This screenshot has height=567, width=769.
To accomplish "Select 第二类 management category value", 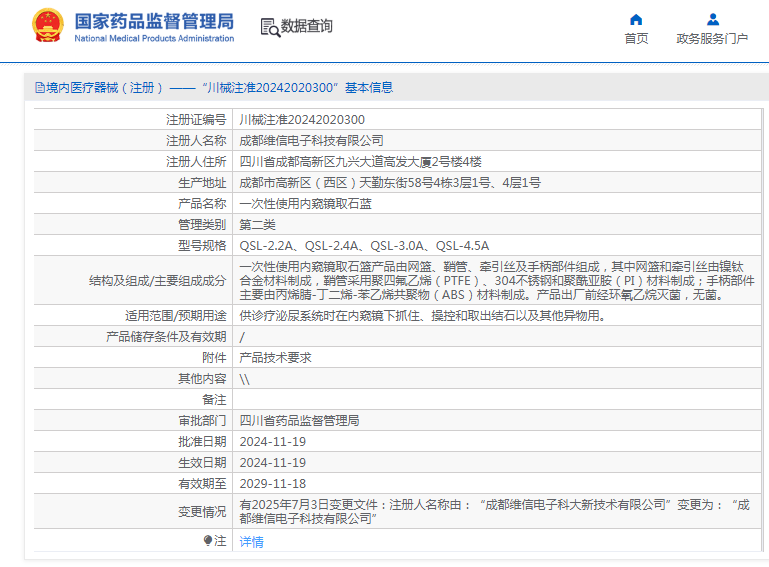I will (257, 225).
